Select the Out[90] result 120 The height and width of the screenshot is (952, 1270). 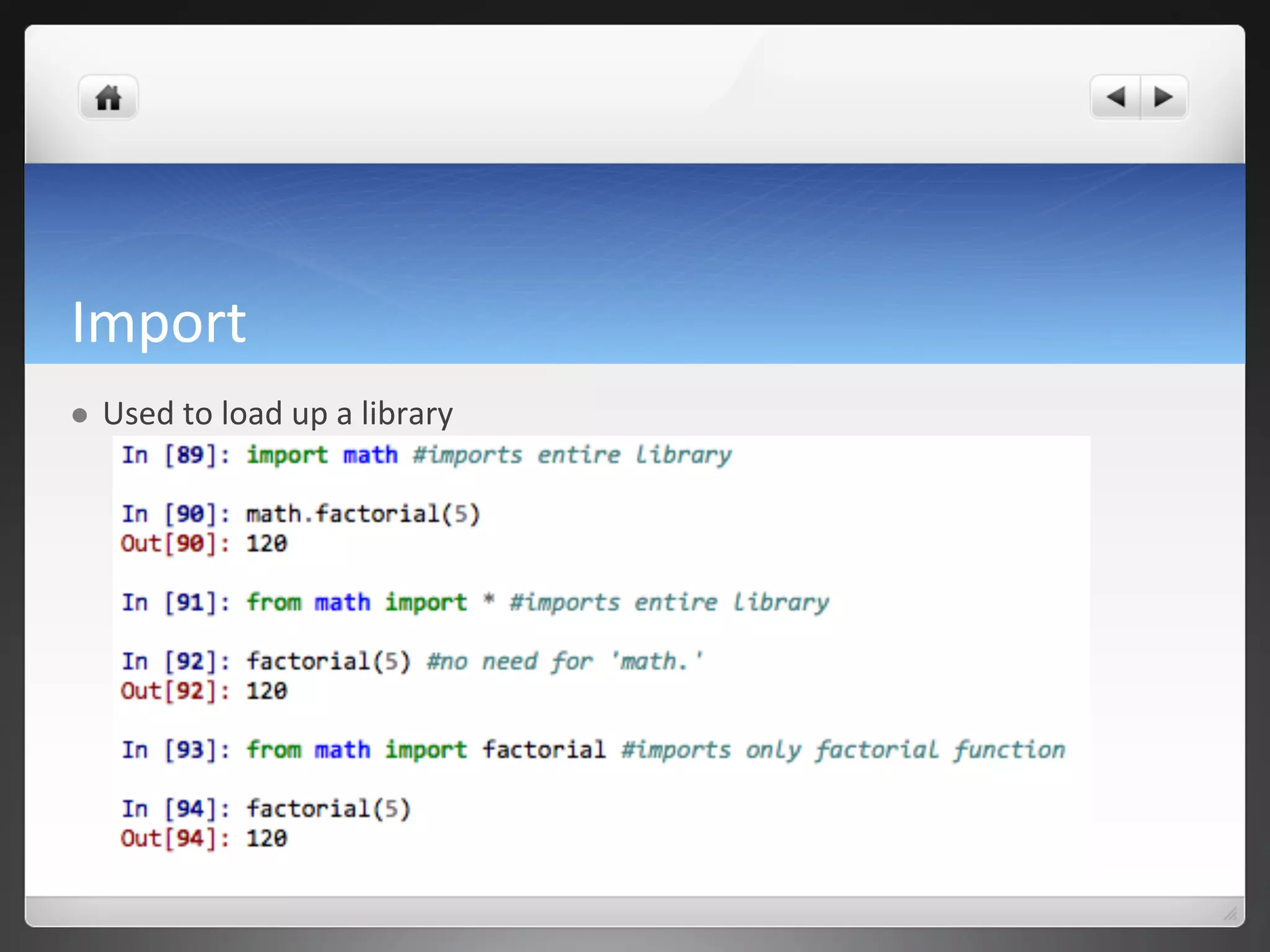[x=267, y=544]
